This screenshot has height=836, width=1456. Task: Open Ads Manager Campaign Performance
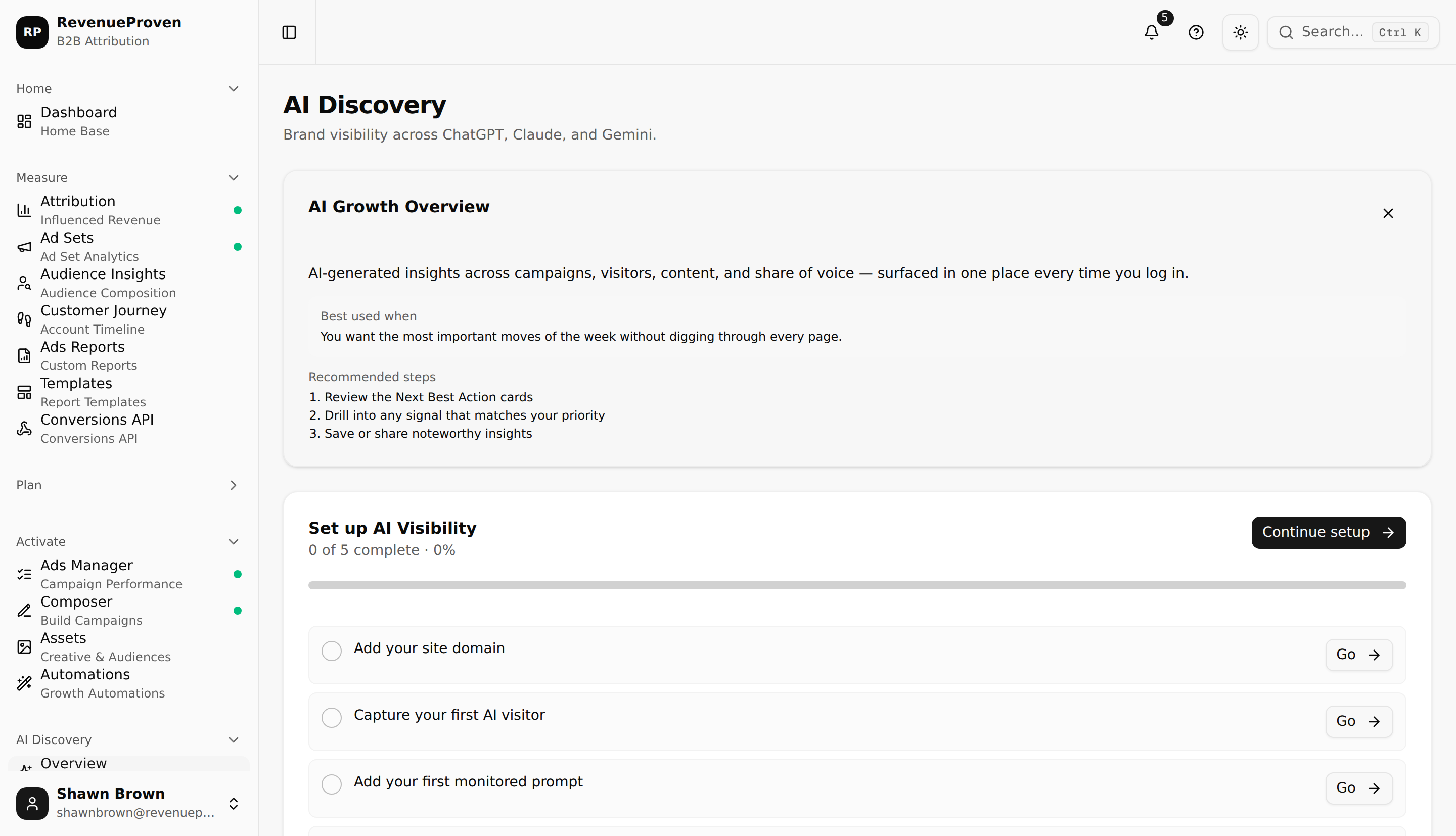pyautogui.click(x=128, y=574)
